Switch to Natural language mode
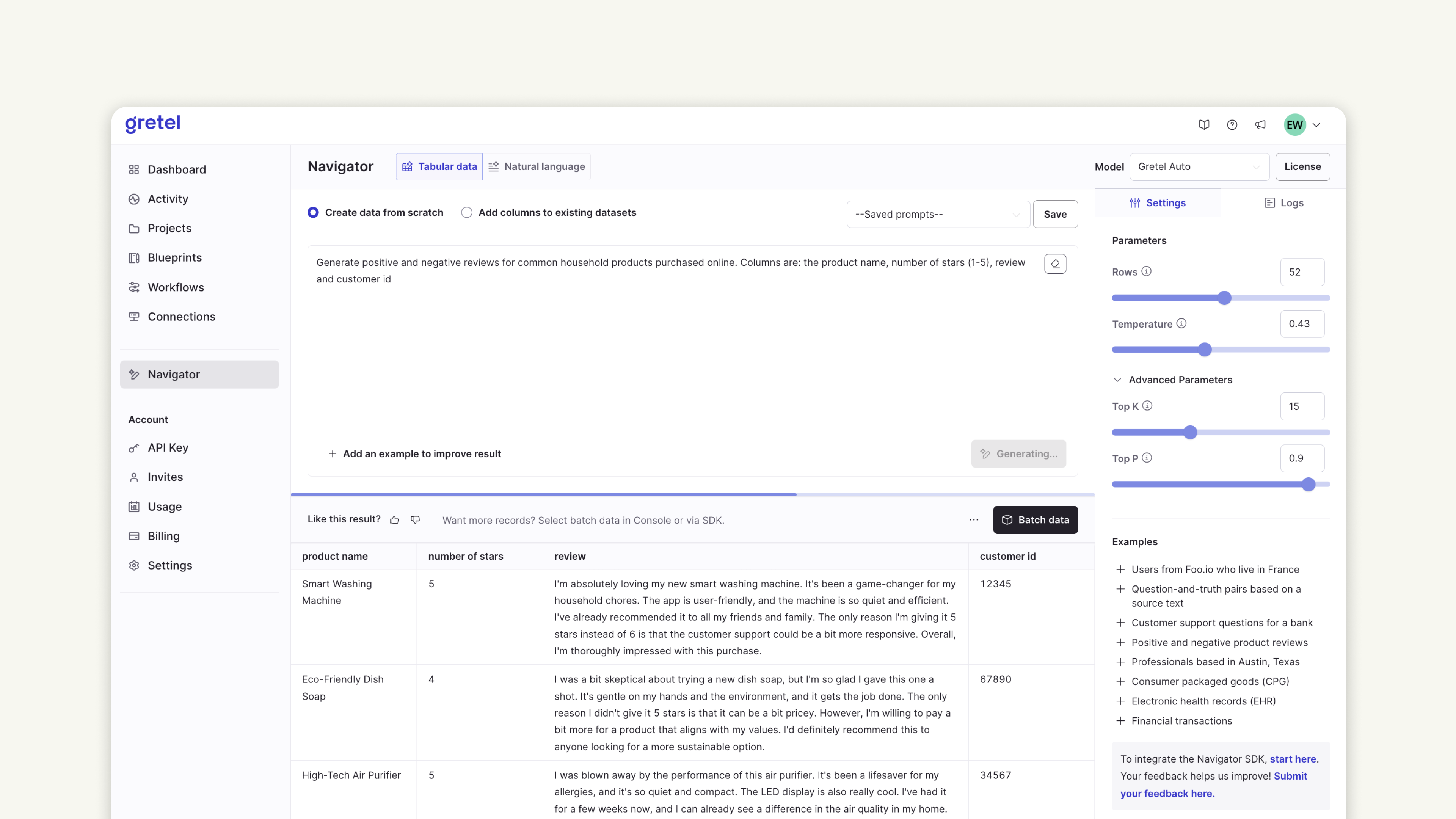1456x819 pixels. click(537, 167)
